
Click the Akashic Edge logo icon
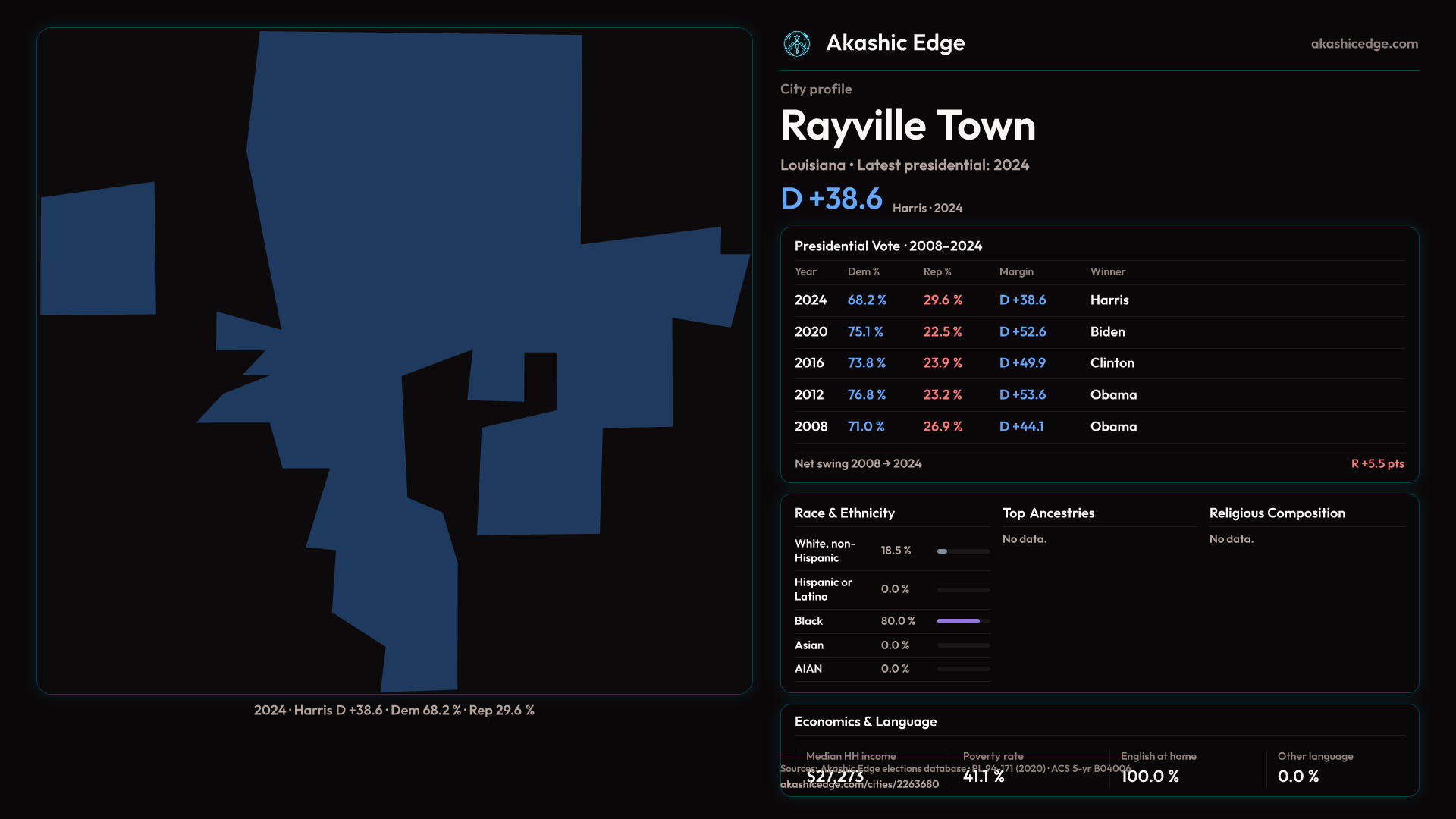pos(796,44)
